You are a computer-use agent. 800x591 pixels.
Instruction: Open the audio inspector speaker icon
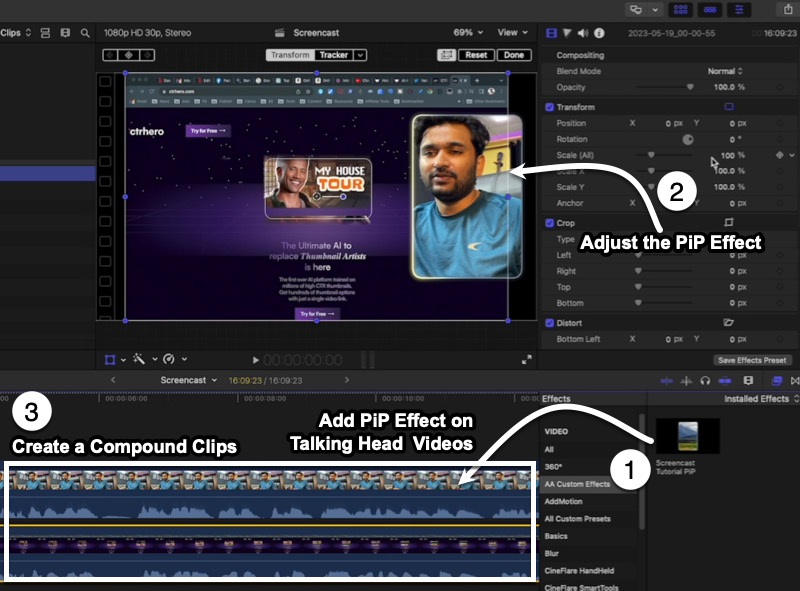click(583, 33)
